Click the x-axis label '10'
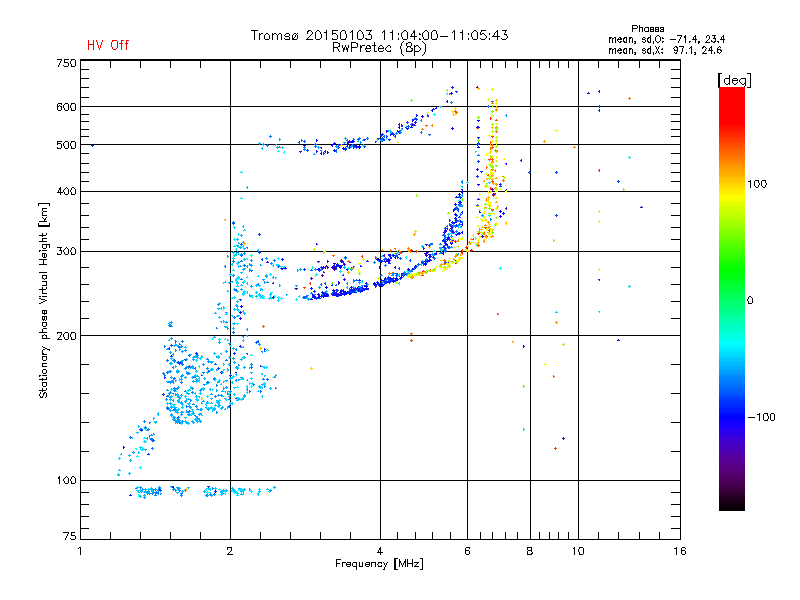 578,551
